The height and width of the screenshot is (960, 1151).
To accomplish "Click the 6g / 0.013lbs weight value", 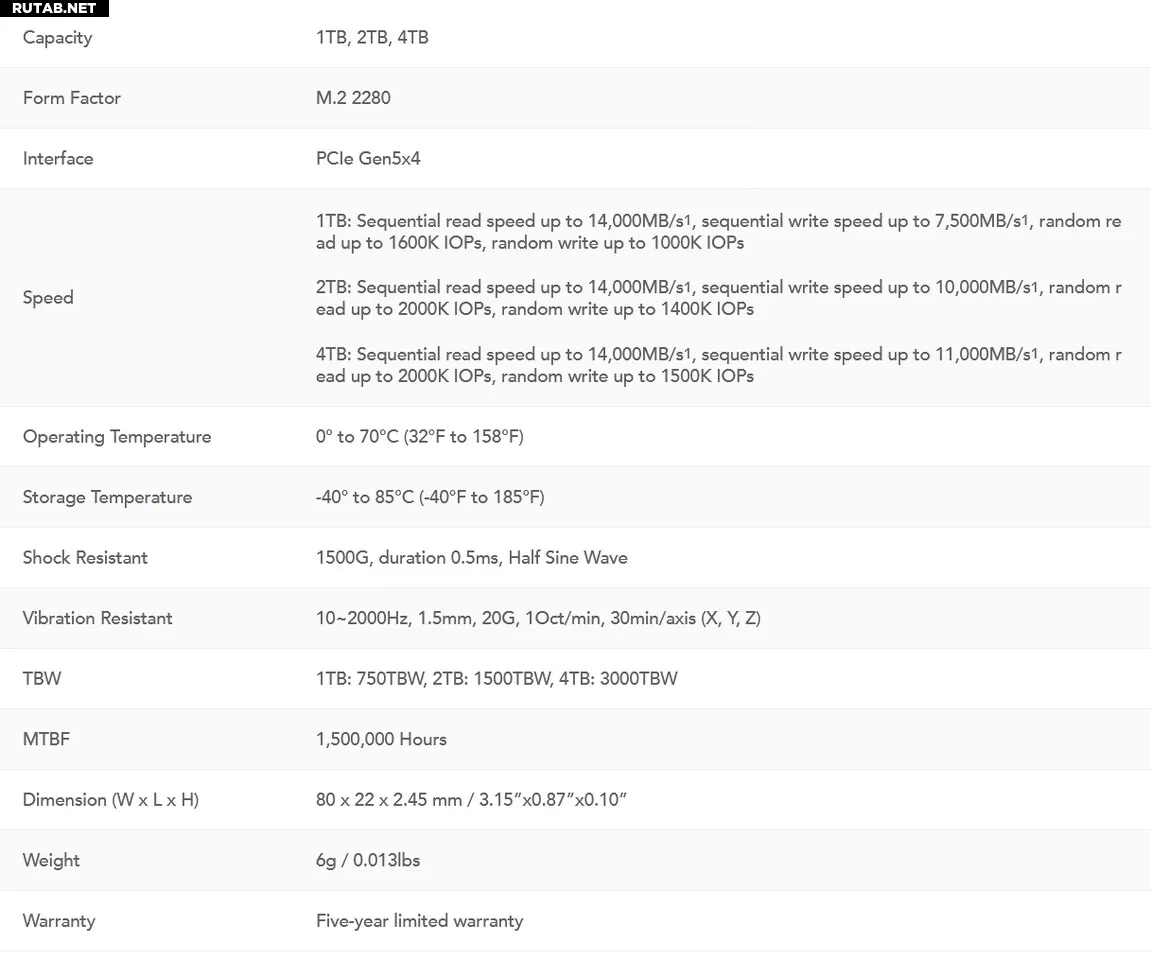I will [x=368, y=860].
